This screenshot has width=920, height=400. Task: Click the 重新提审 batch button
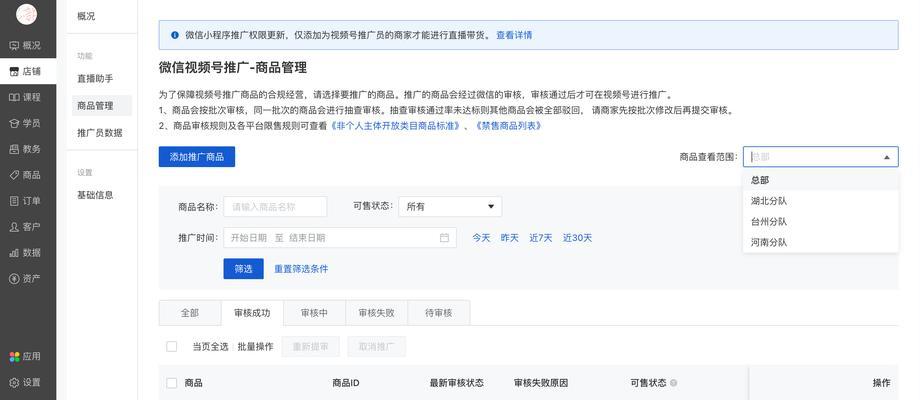coord(310,347)
